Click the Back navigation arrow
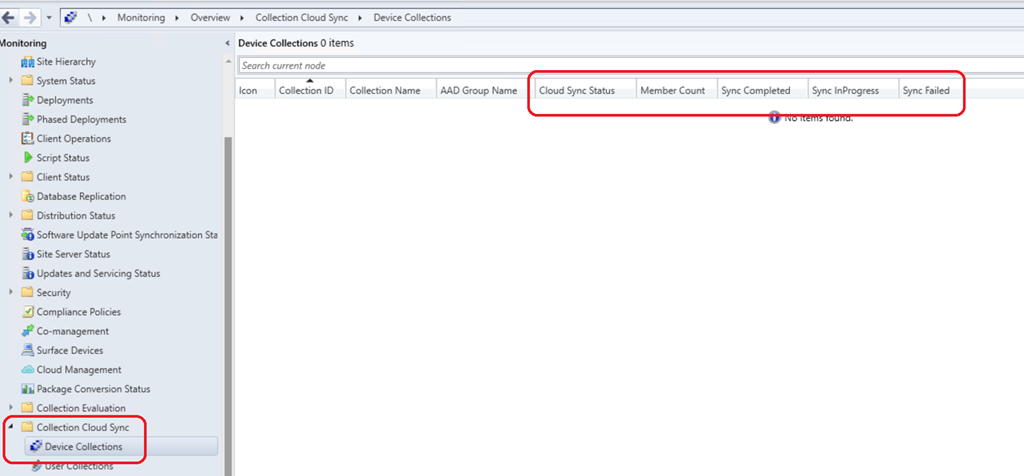Image resolution: width=1024 pixels, height=476 pixels. (10, 18)
